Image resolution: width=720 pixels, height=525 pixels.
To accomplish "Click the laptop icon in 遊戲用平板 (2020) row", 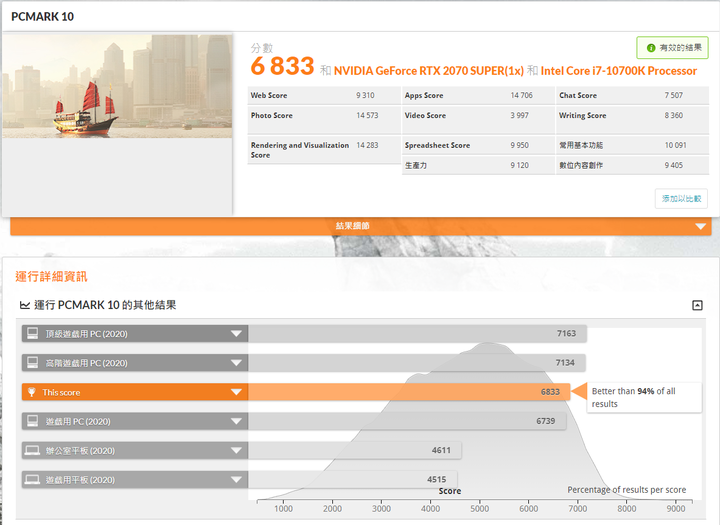I will [32, 480].
